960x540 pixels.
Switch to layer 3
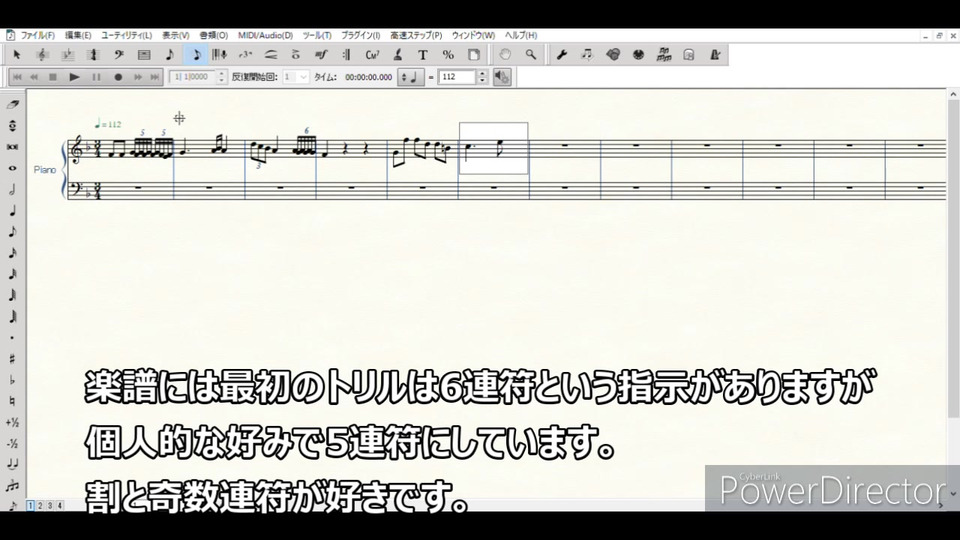click(50, 506)
